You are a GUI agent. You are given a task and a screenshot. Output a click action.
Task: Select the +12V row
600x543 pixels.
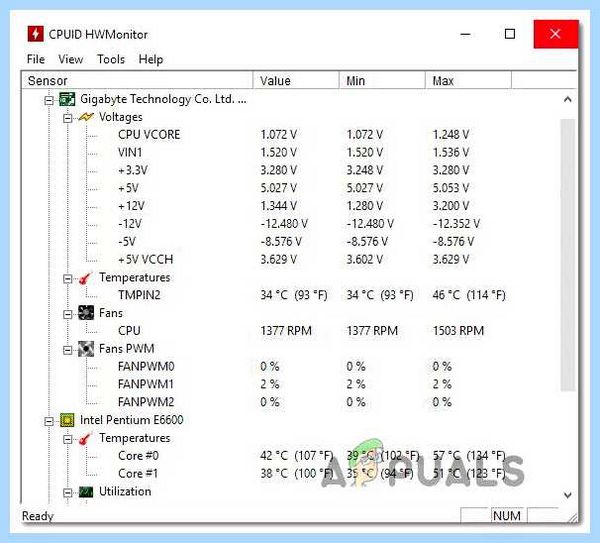click(293, 206)
